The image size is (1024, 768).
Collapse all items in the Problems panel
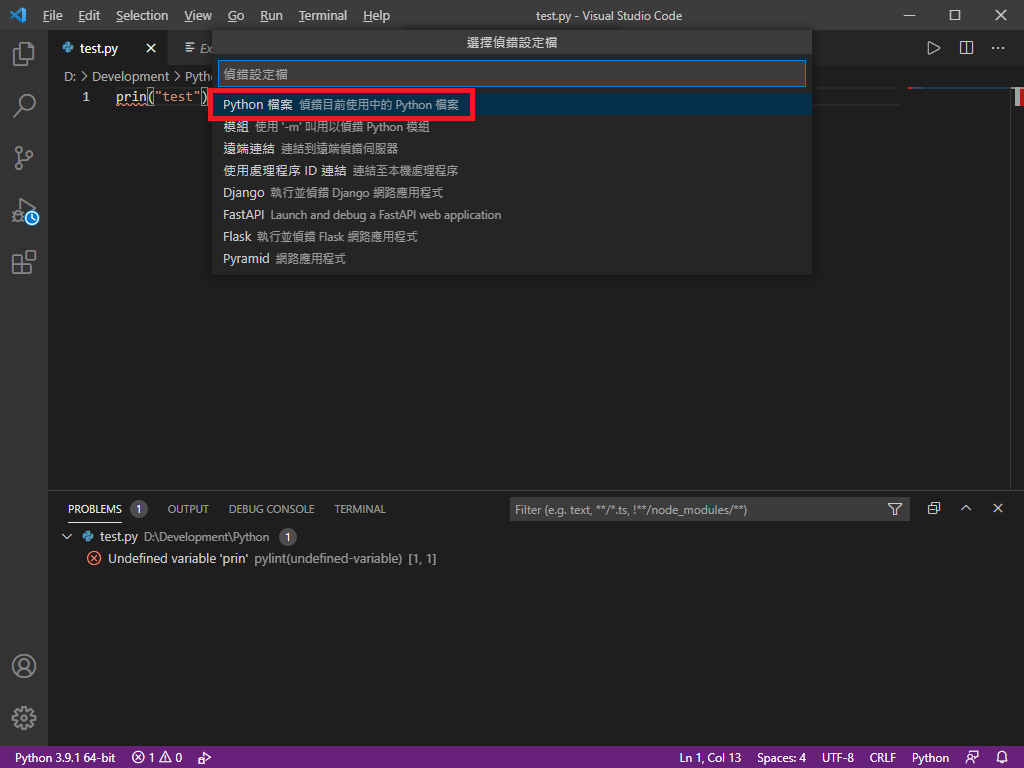(934, 508)
